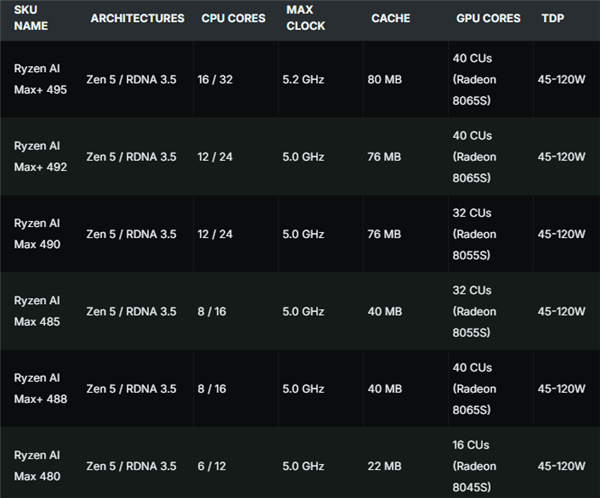Image resolution: width=600 pixels, height=498 pixels.
Task: Click the 16 / 32 CPU cores value
Action: coord(215,80)
